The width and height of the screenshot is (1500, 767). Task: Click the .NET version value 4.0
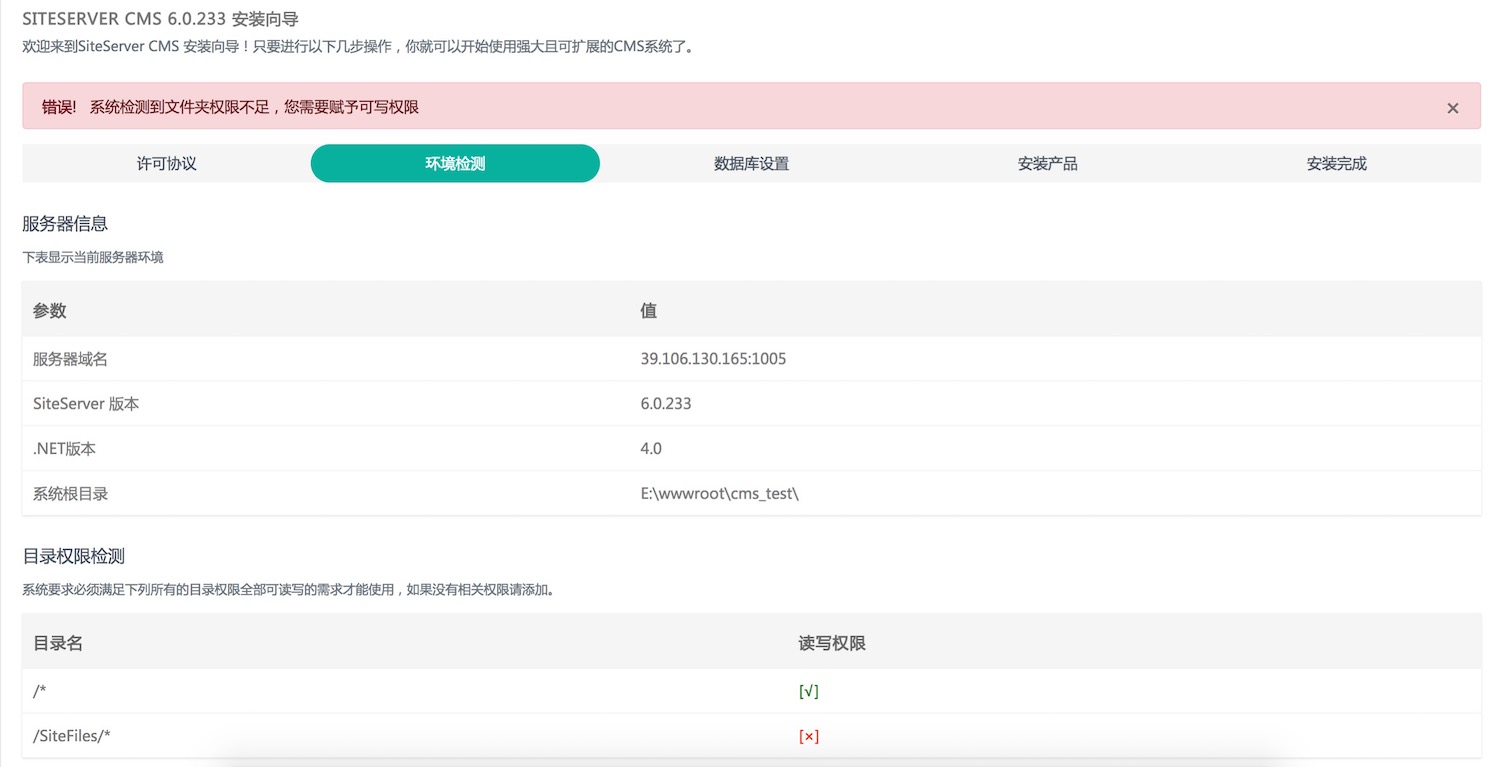(651, 449)
